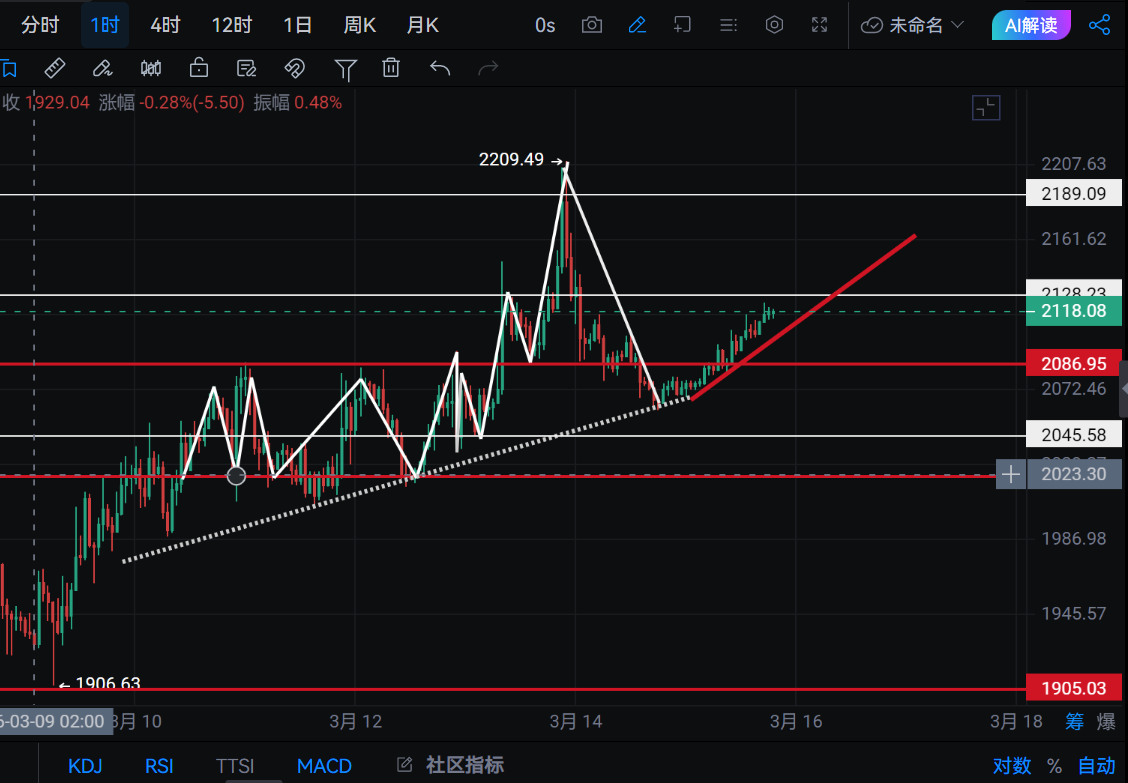This screenshot has width=1128, height=783.
Task: Open the hexagon chart settings icon
Action: pos(774,25)
